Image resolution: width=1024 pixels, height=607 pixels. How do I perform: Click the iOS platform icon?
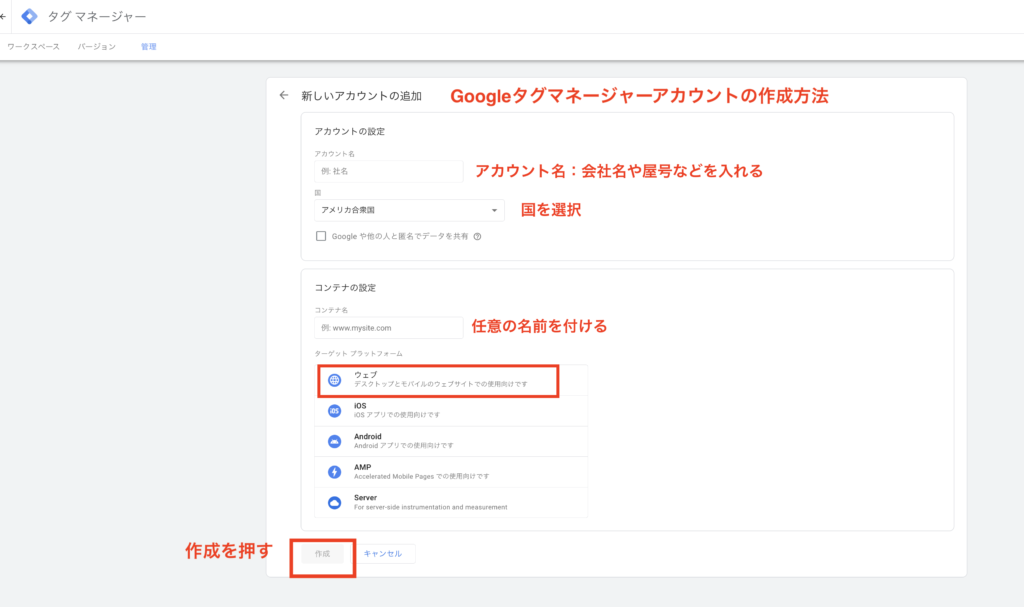pyautogui.click(x=334, y=410)
